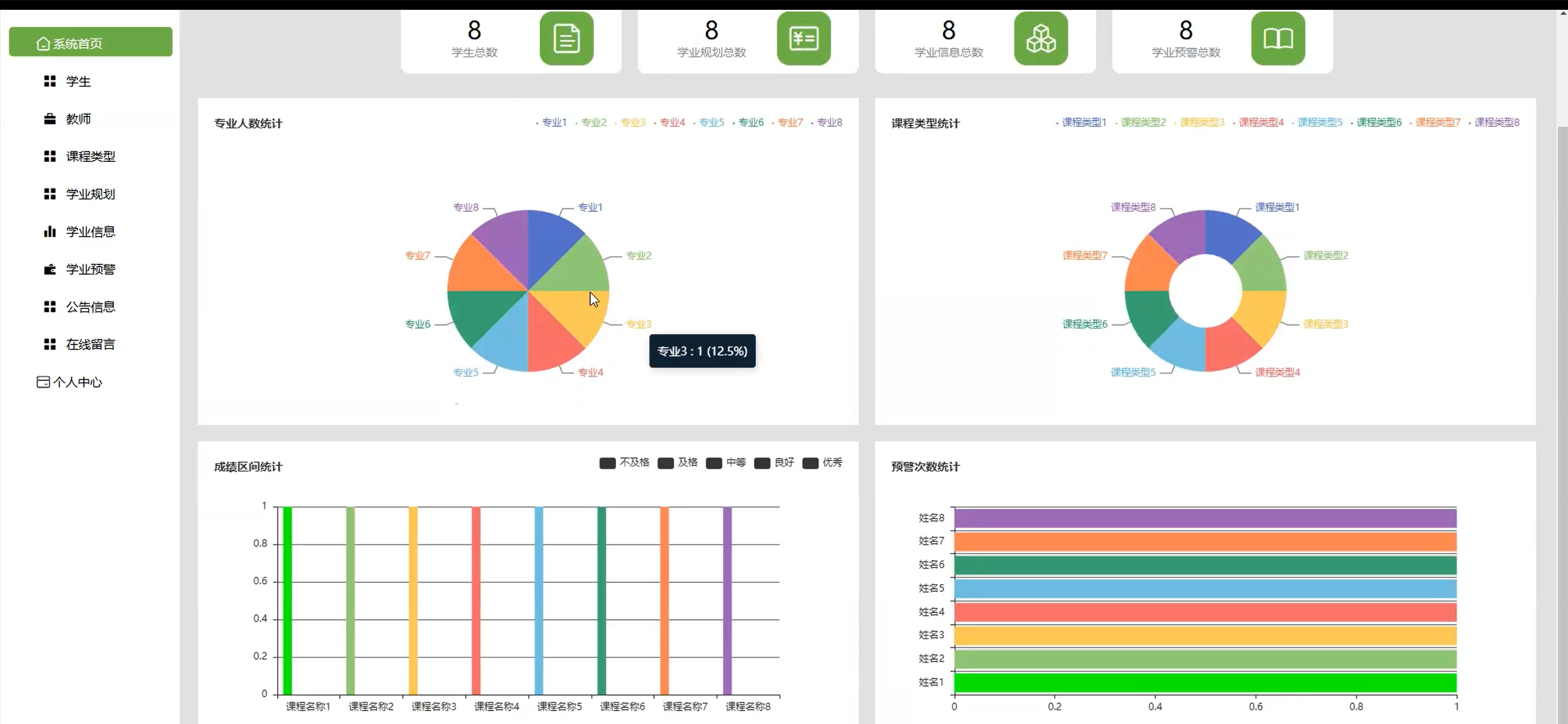Click the 学业规划 sidebar entry
Screen dimensions: 1568x724
pyautogui.click(x=90, y=194)
